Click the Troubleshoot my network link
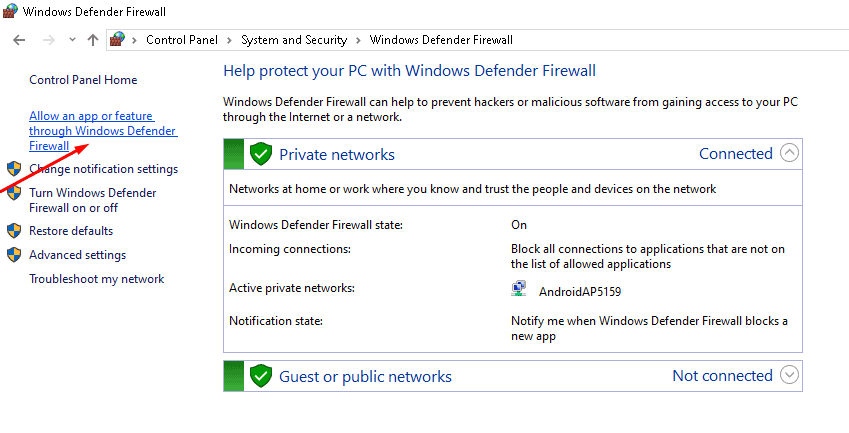The height and width of the screenshot is (433, 849). pos(96,279)
